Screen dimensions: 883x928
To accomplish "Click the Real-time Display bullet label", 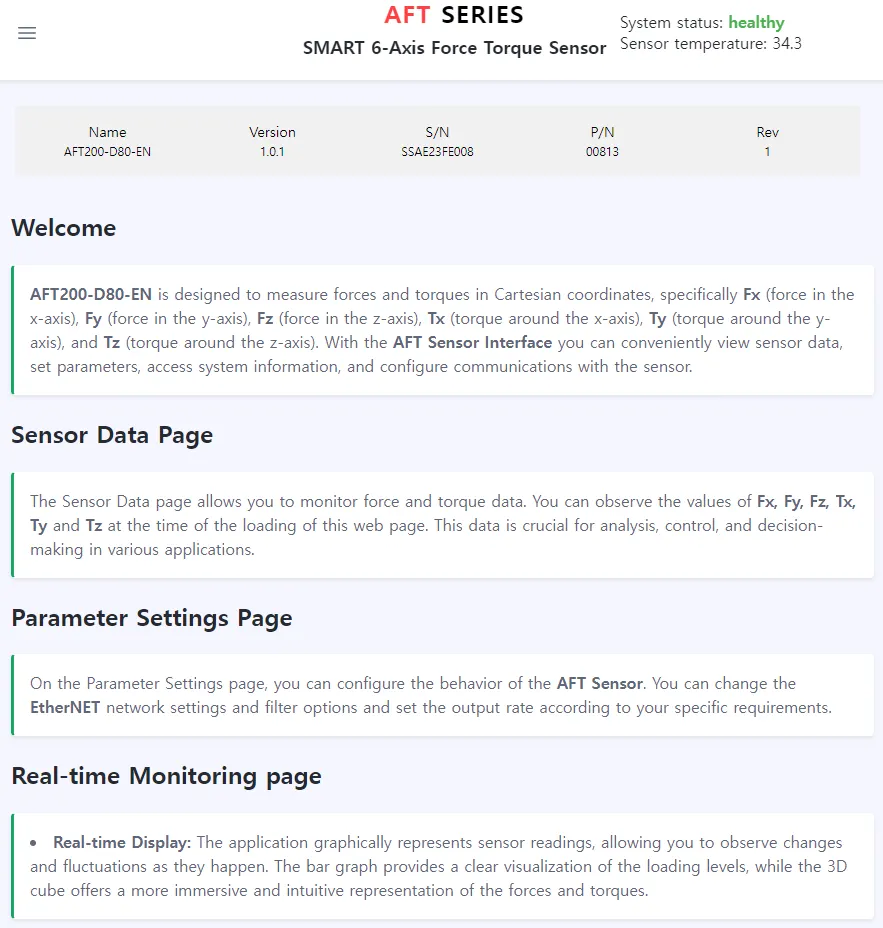I will 122,842.
